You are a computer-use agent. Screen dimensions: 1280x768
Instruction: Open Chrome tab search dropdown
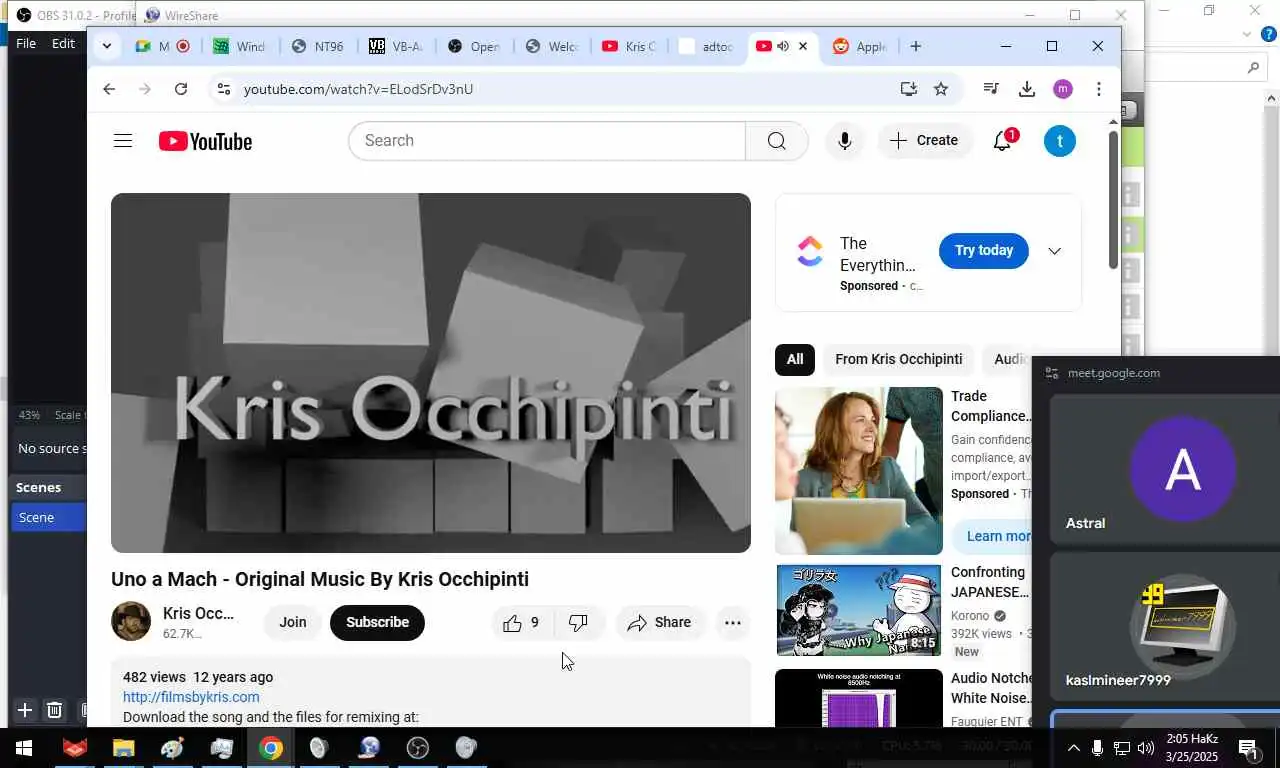point(107,46)
